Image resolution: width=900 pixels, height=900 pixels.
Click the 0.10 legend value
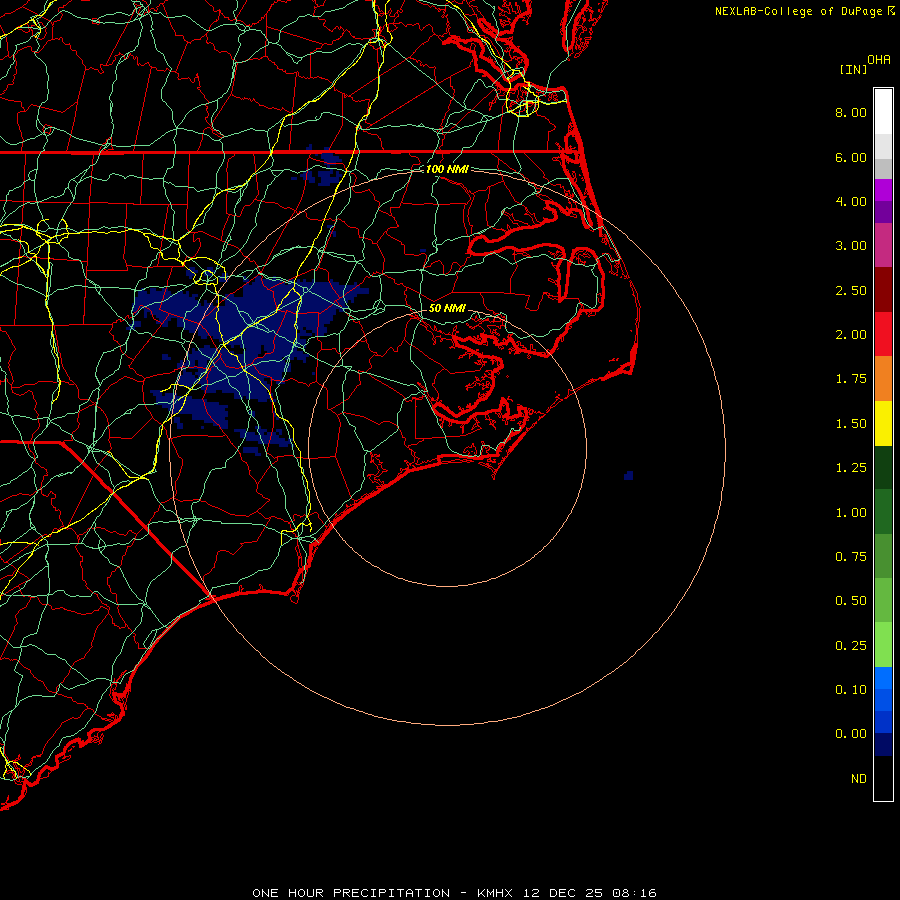click(x=851, y=690)
